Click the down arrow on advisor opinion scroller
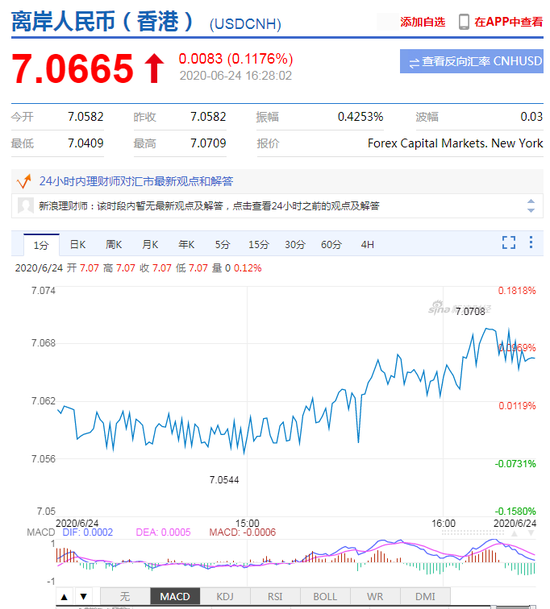Screen dimensions: 550x609 [531, 210]
